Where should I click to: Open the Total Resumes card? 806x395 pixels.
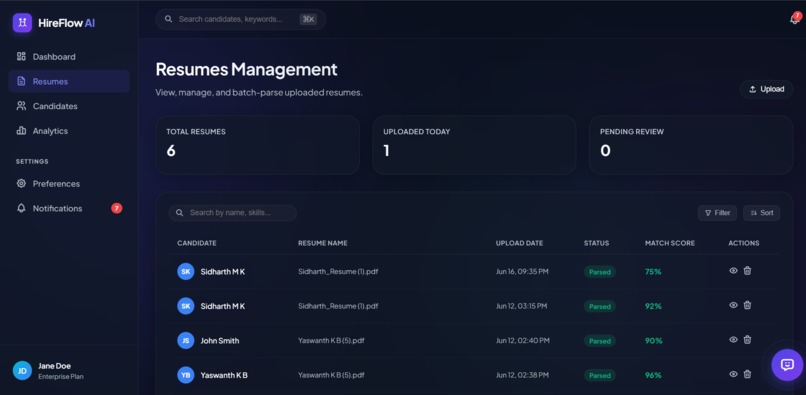pyautogui.click(x=258, y=145)
